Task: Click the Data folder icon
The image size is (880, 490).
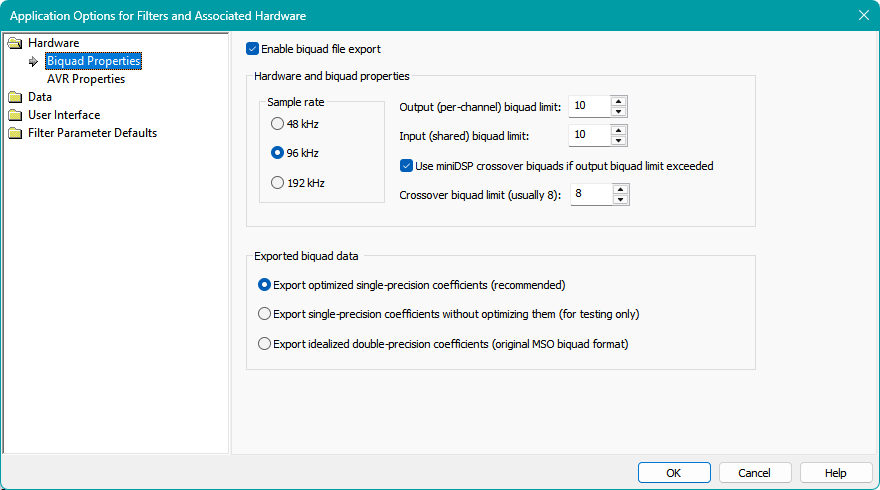Action: 15,97
